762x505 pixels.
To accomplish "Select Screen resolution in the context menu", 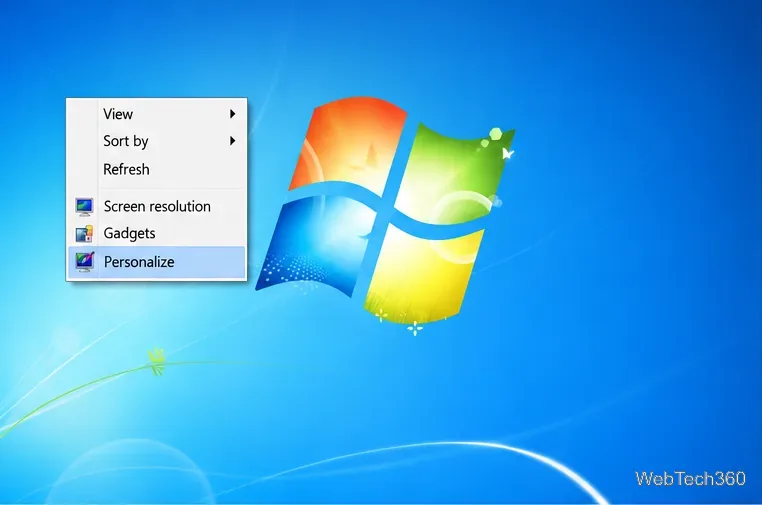I will (156, 207).
